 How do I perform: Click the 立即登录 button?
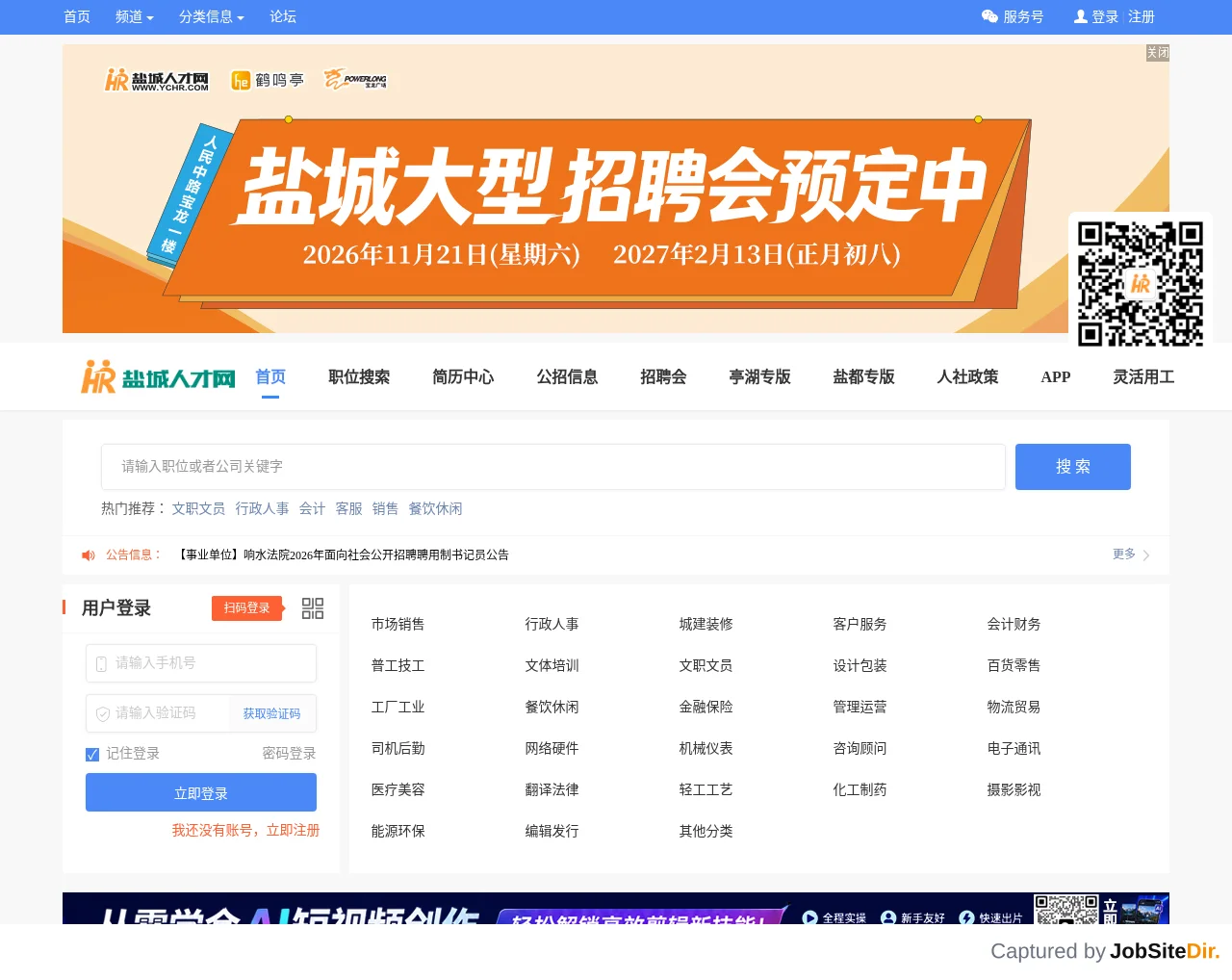tap(201, 792)
